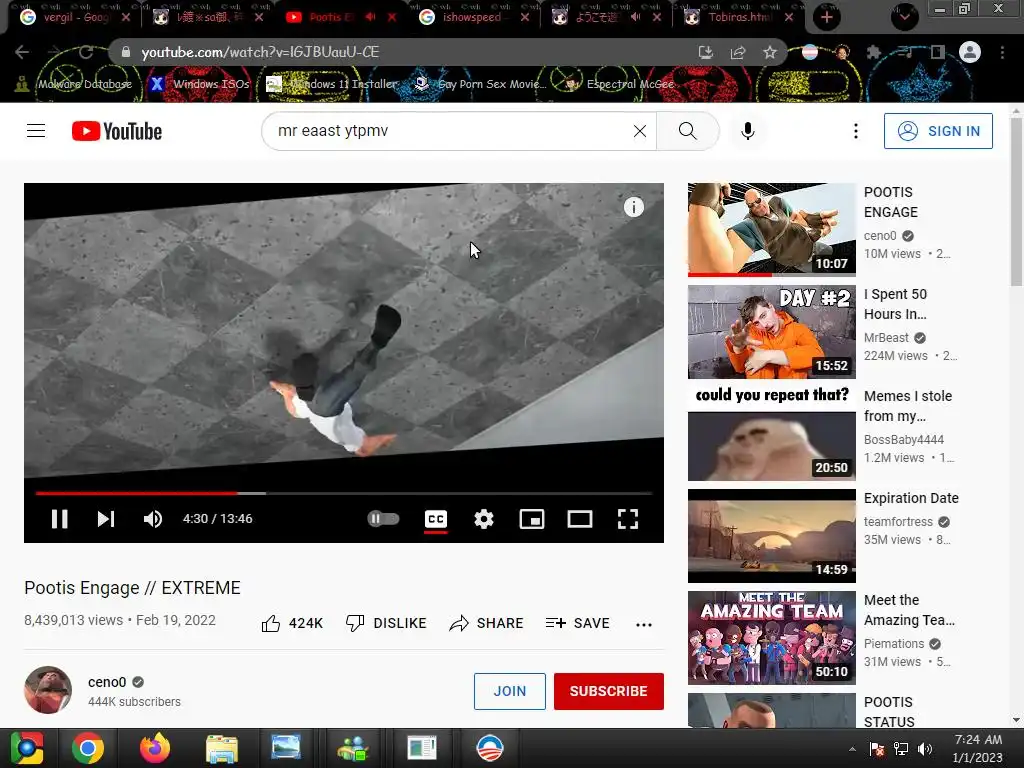Screen dimensions: 1024x768
Task: Go back in browser history
Action: click(22, 52)
